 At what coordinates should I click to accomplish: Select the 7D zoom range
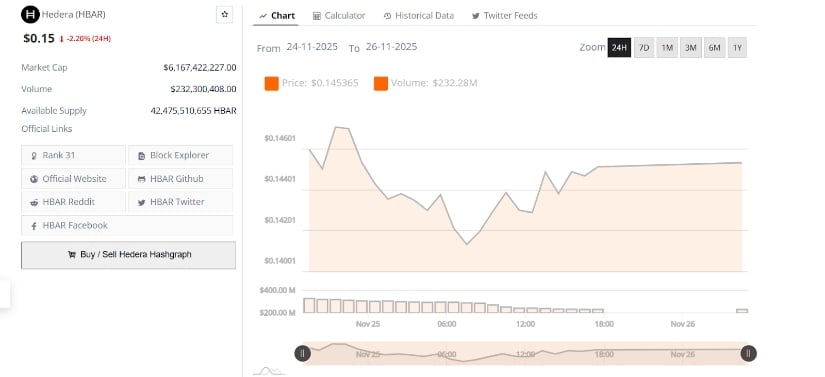pos(643,48)
